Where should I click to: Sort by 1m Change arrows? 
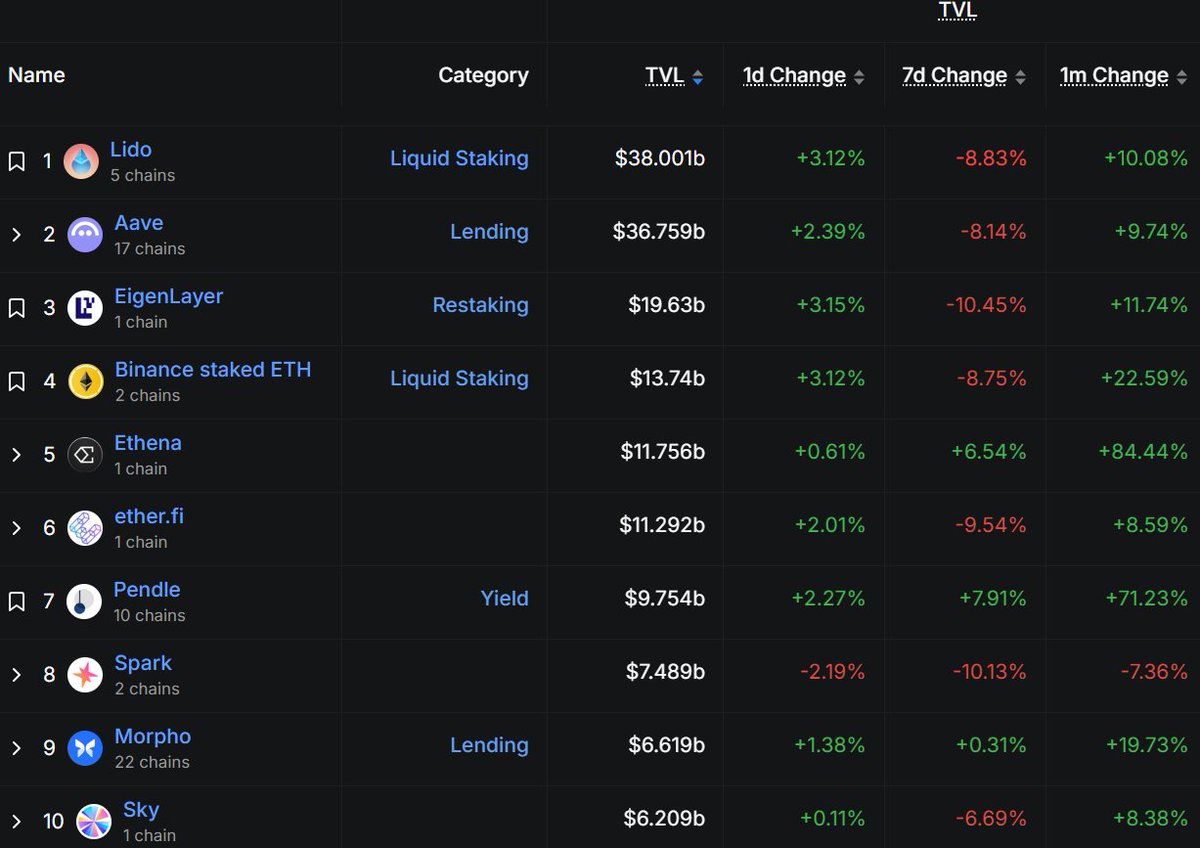coord(1182,77)
